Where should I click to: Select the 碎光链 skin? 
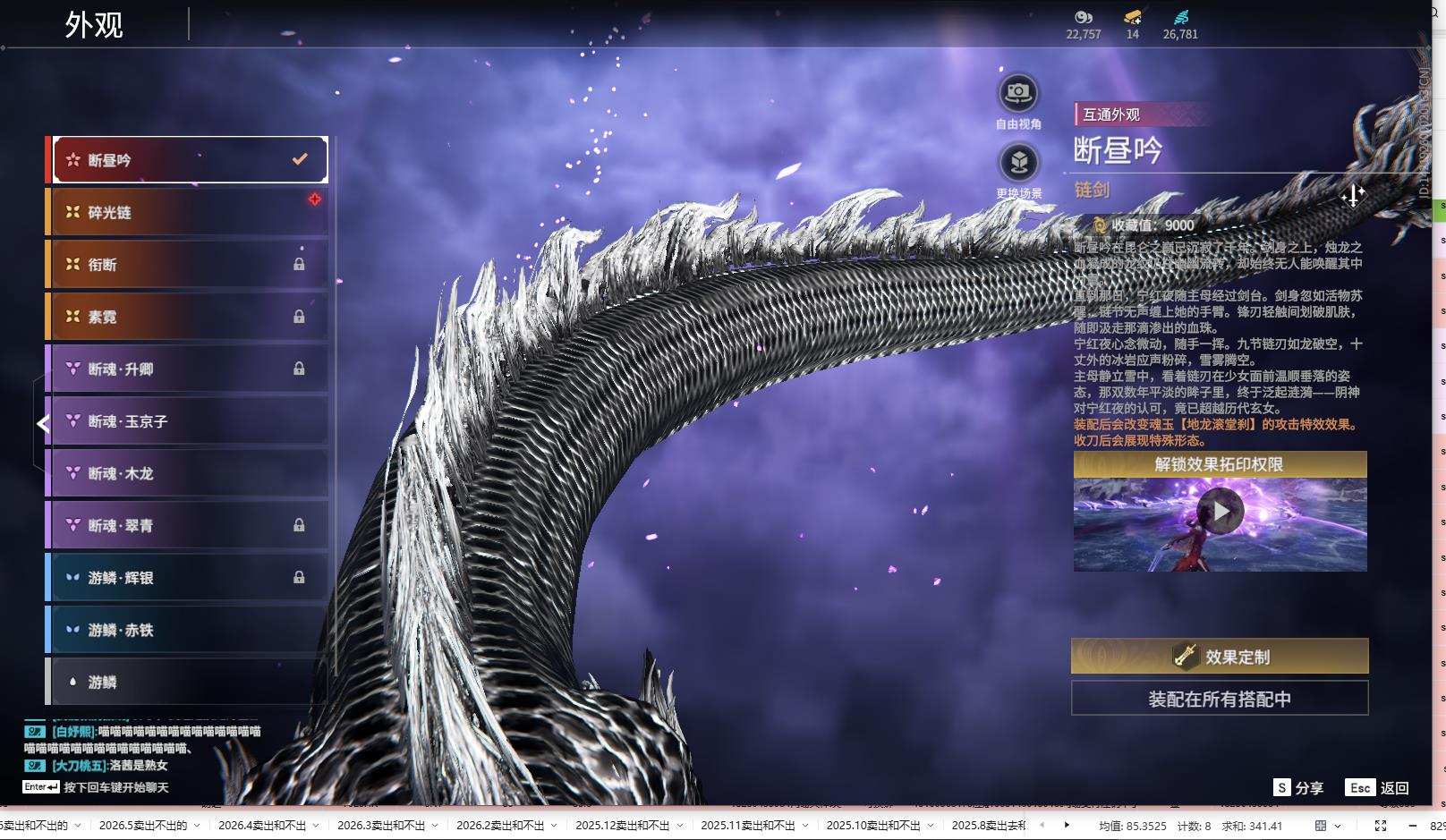190,212
